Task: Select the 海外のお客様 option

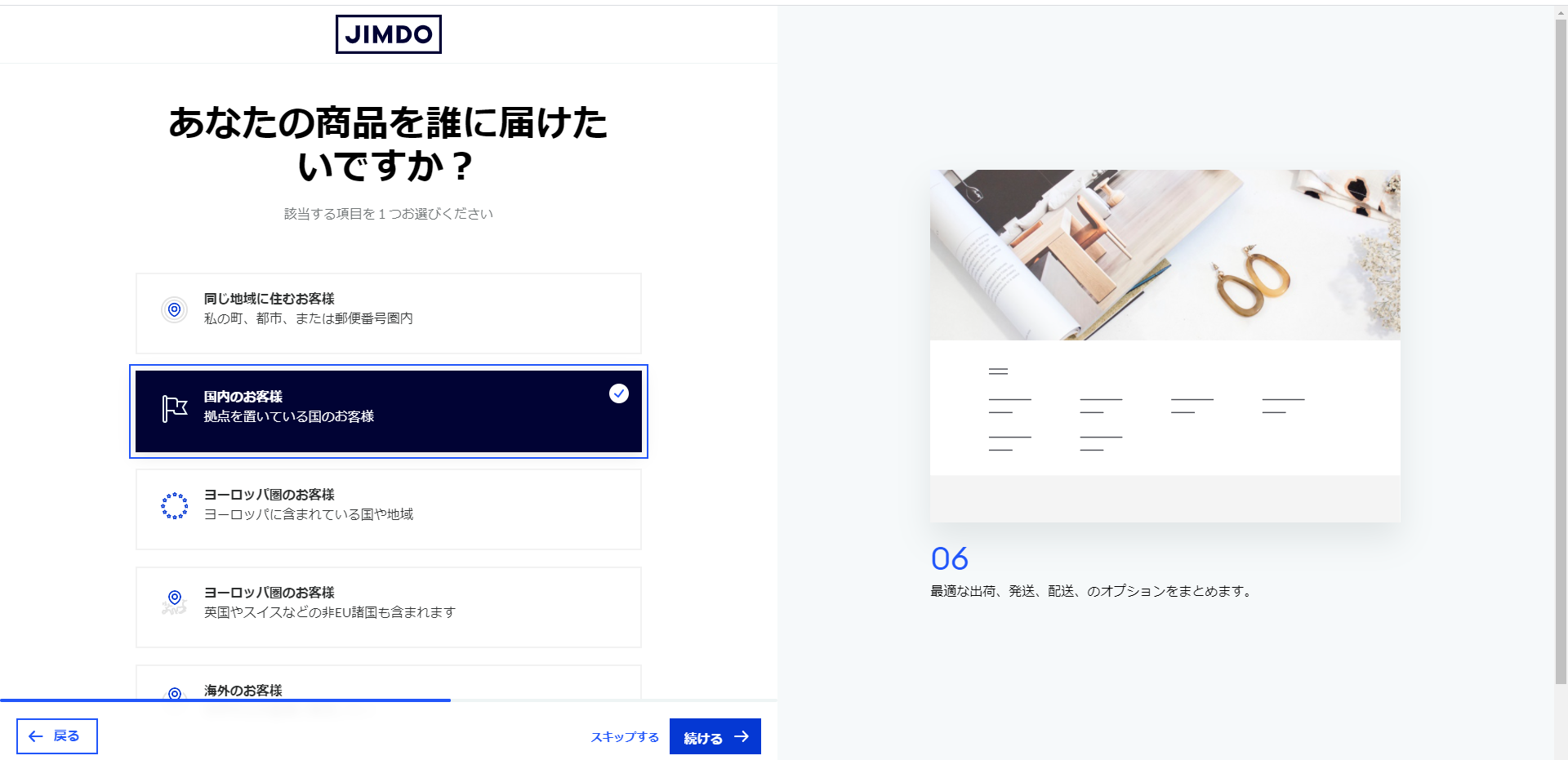Action: coord(389,684)
